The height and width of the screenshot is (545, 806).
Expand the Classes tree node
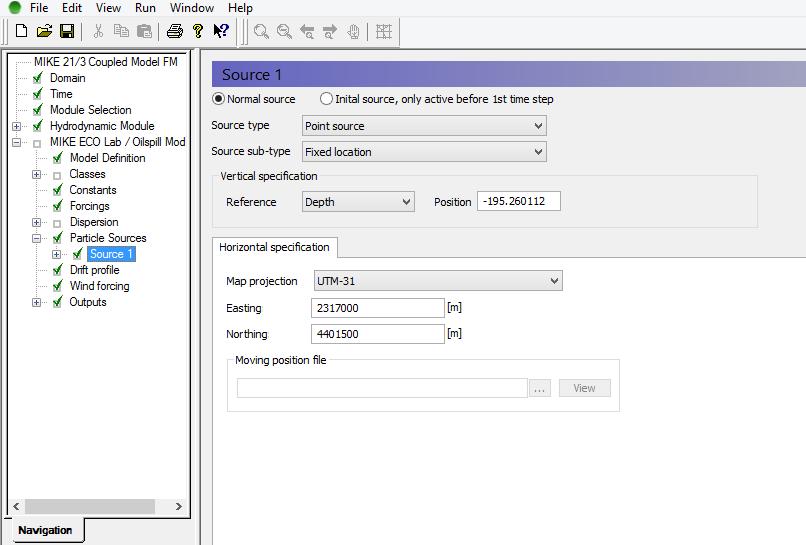[36, 174]
